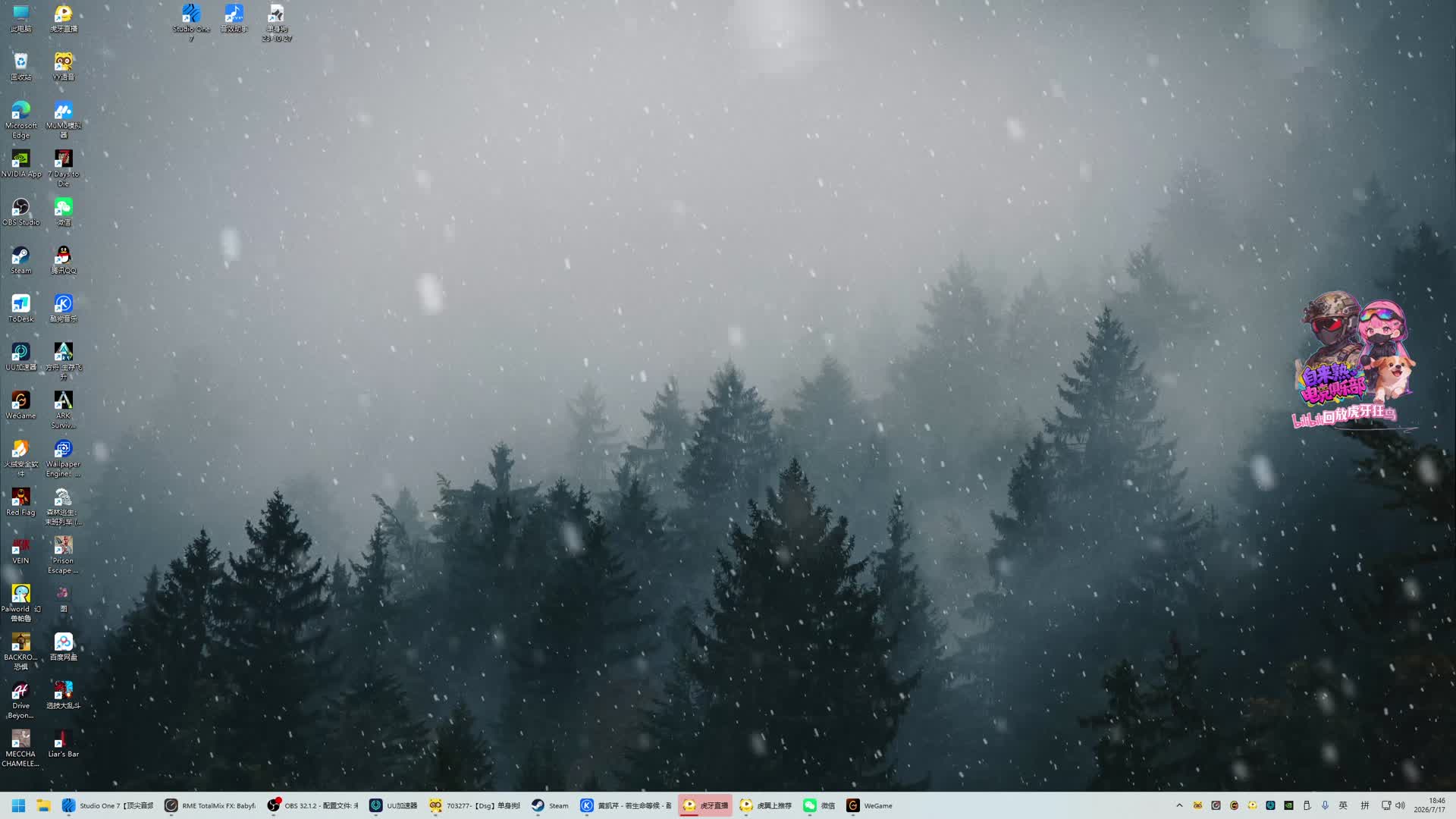Toggle the microphone tray indicator

1325,805
